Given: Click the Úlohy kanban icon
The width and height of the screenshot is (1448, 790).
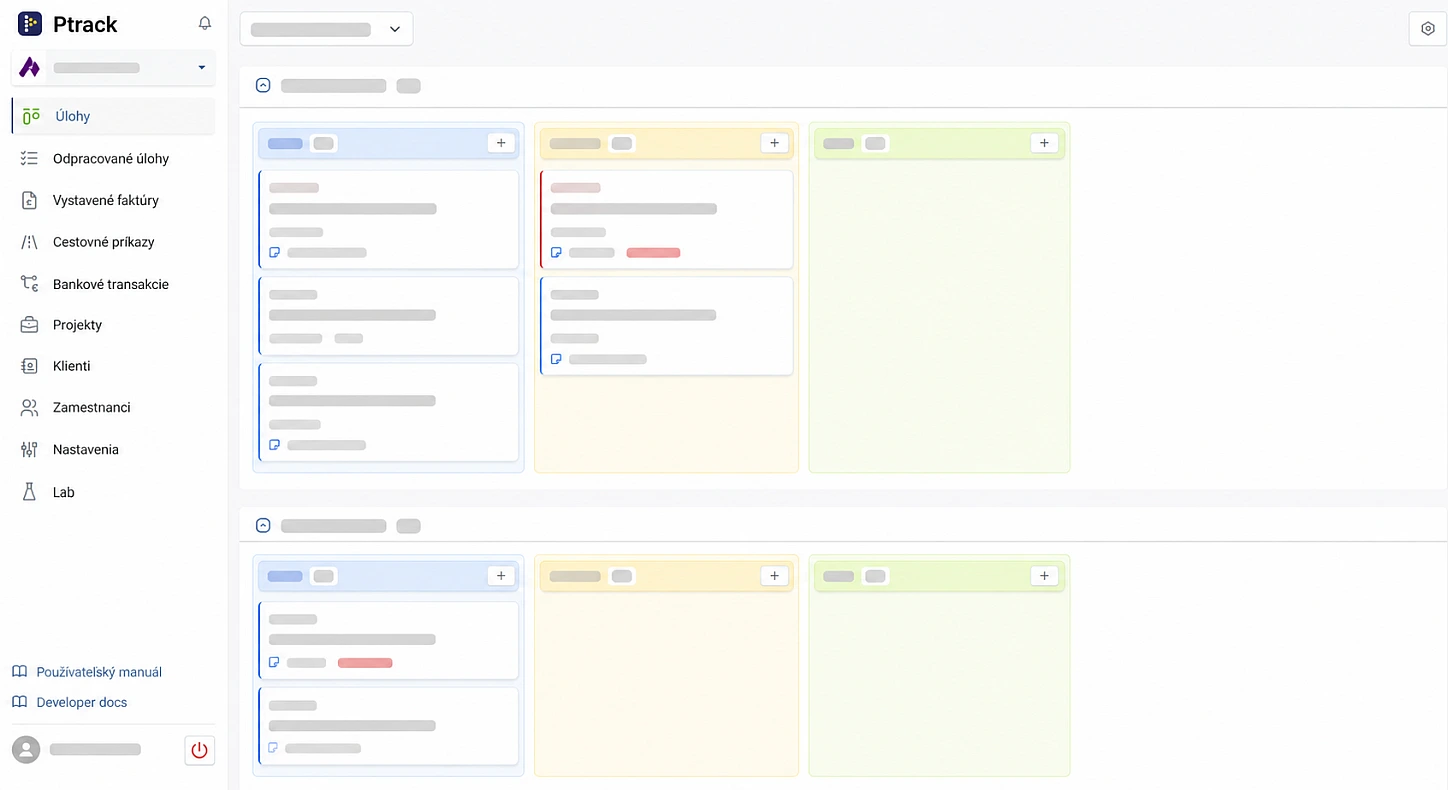Looking at the screenshot, I should (x=31, y=116).
